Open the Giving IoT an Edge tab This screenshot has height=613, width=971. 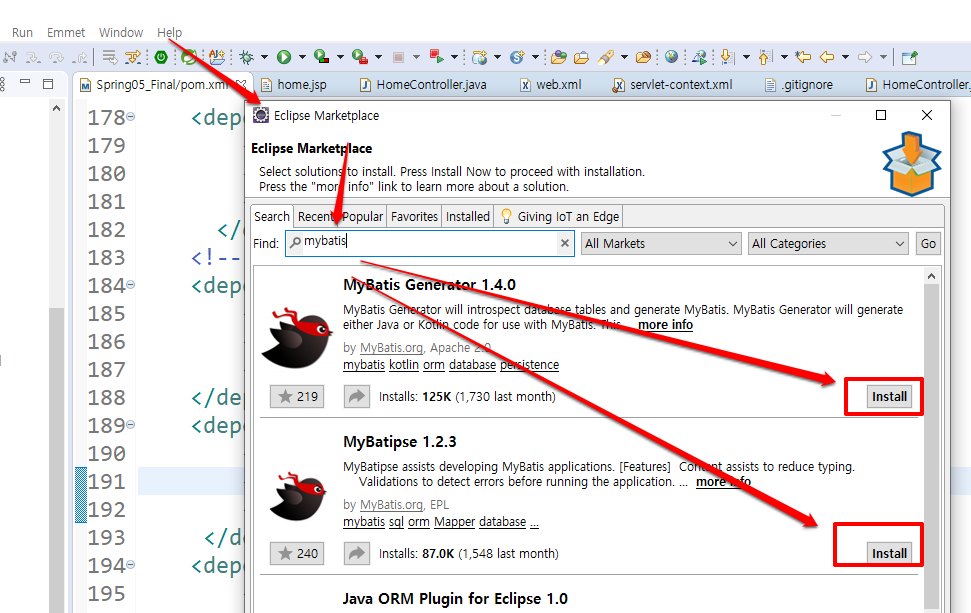point(559,217)
